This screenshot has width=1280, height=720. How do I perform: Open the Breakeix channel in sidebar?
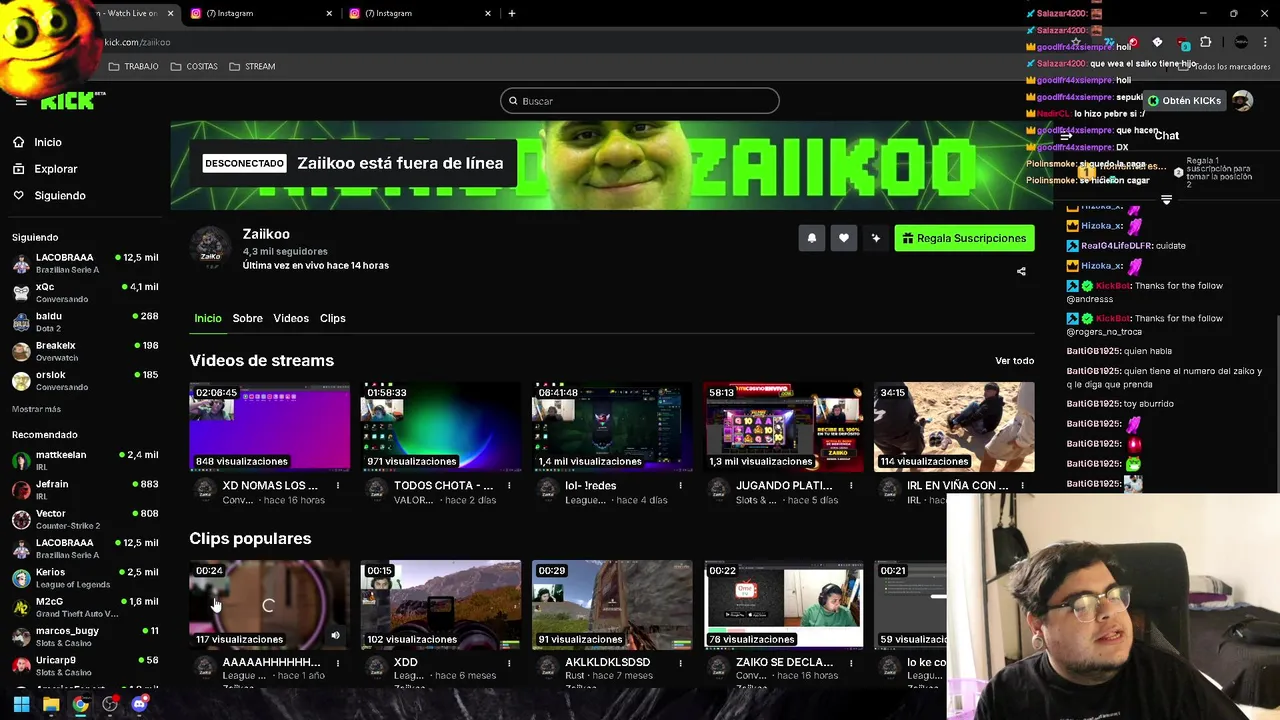(x=85, y=351)
